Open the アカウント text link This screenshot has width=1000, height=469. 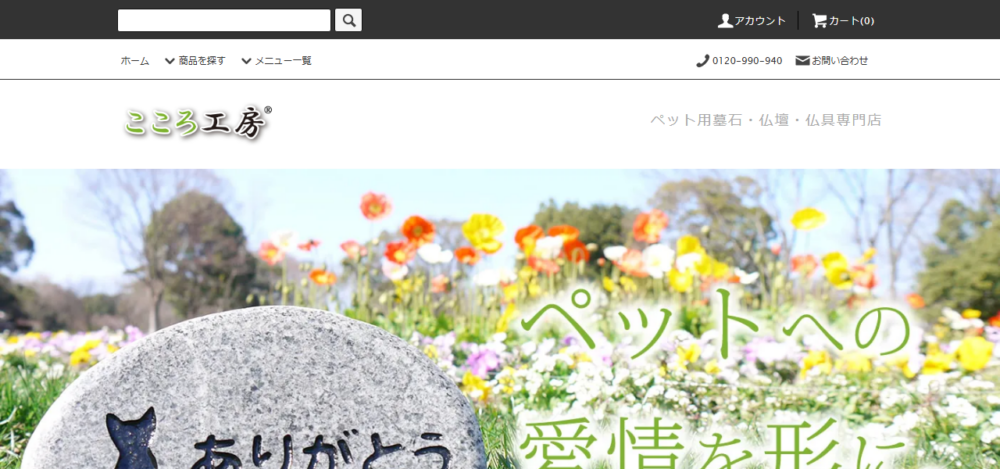[760, 20]
